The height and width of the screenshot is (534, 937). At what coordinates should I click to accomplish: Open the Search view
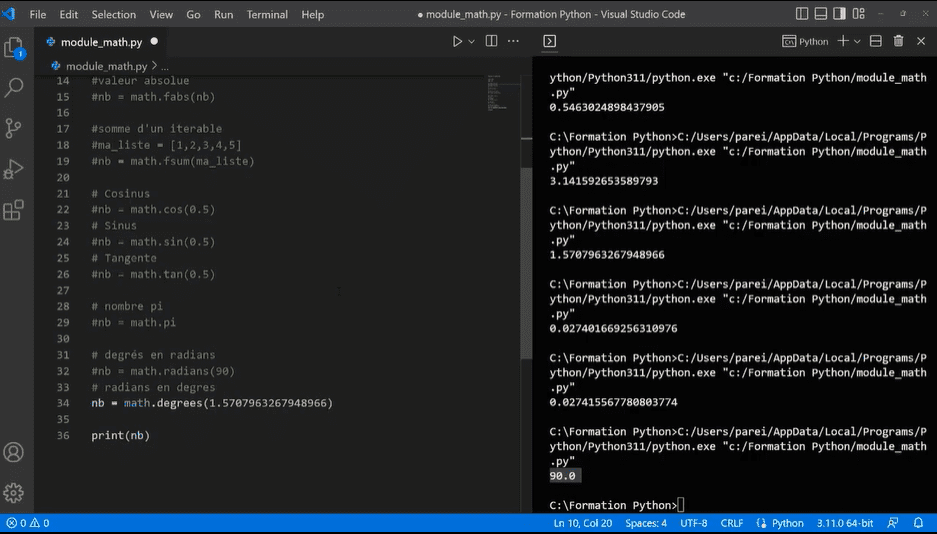[x=14, y=88]
